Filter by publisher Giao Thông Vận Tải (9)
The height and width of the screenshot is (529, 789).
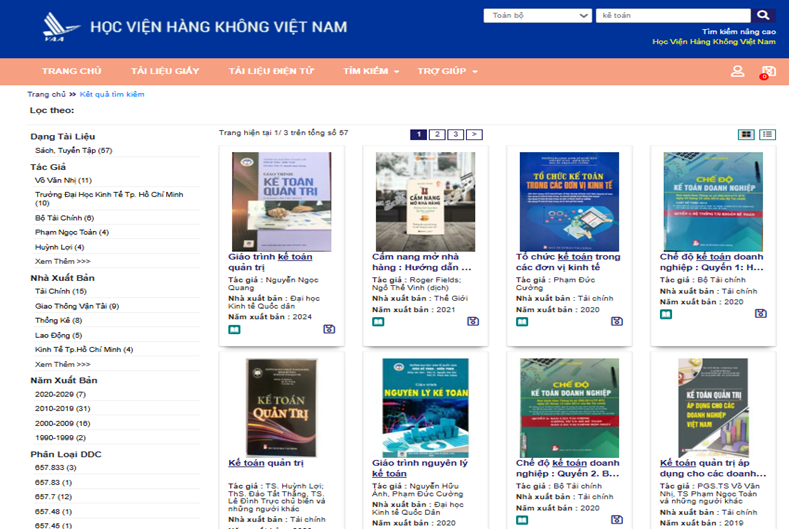click(x=77, y=306)
